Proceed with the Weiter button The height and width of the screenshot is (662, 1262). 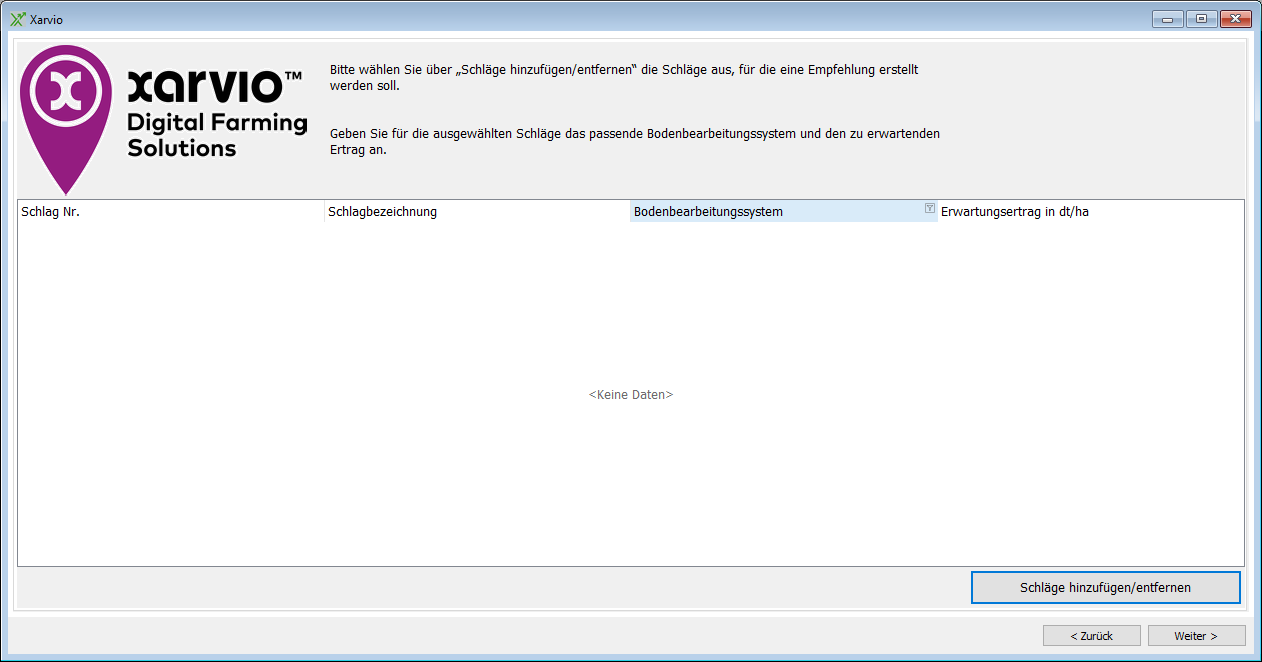[1196, 636]
